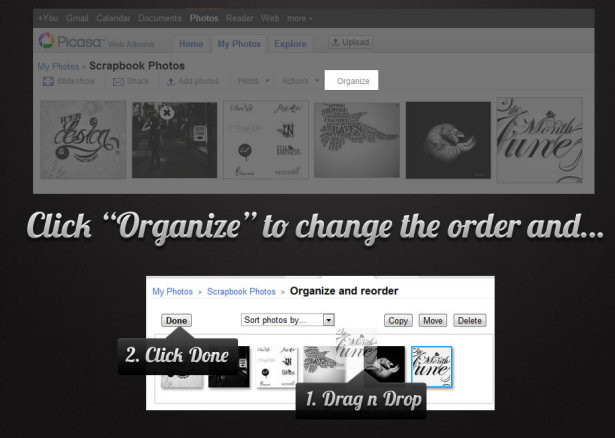This screenshot has width=615, height=438.
Task: Expand the more menu in top bar
Action: pyautogui.click(x=300, y=18)
